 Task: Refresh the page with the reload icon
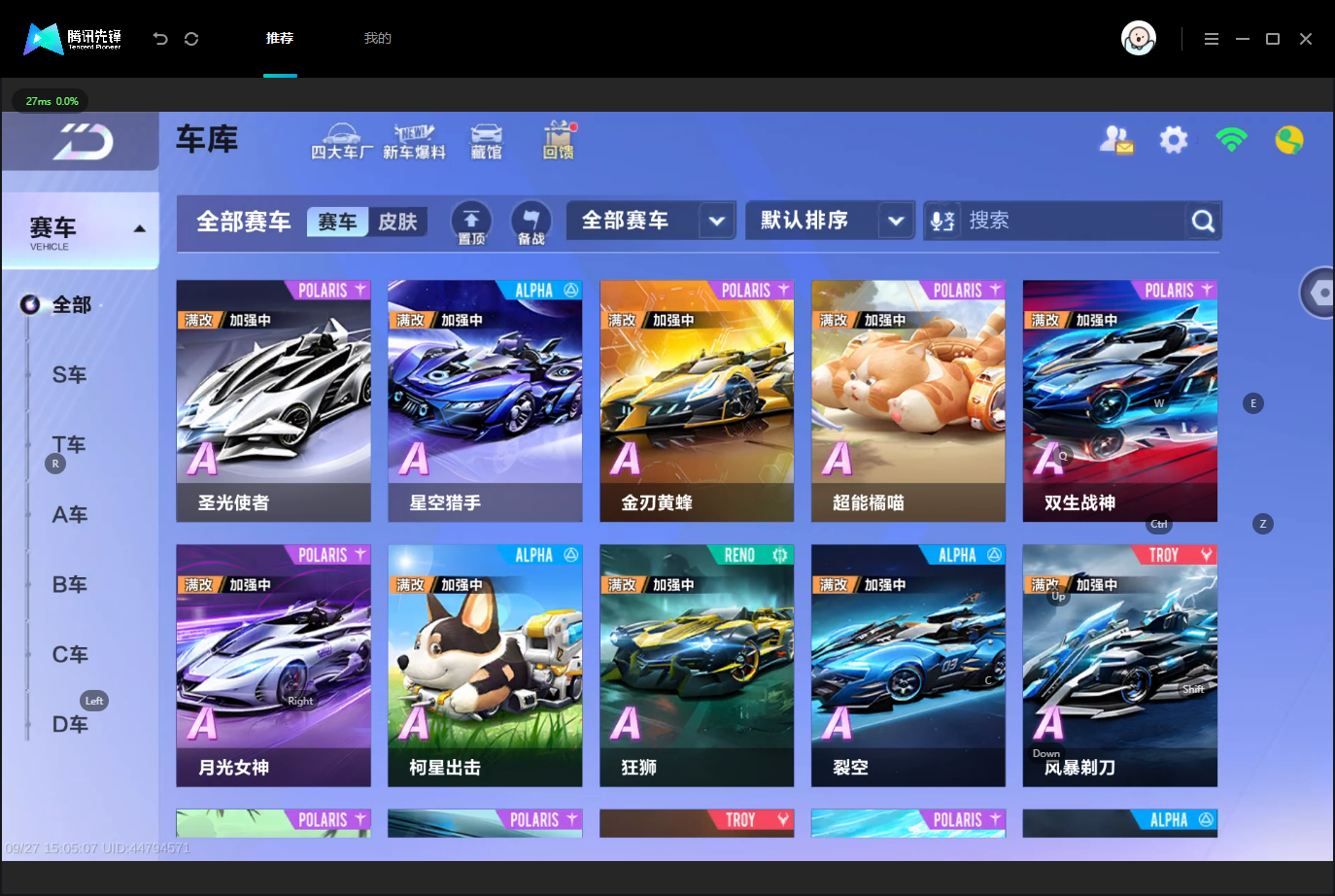point(191,39)
